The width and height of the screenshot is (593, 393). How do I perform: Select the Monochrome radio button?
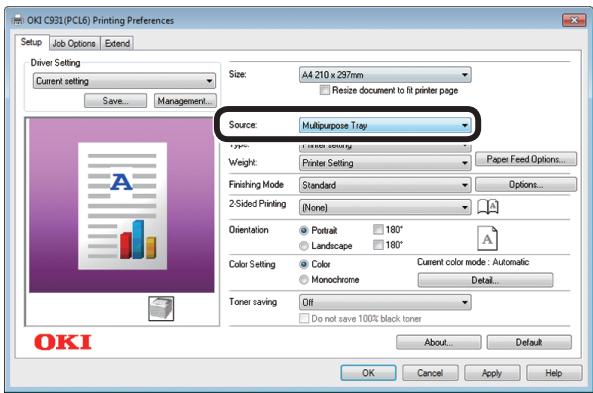[x=304, y=280]
